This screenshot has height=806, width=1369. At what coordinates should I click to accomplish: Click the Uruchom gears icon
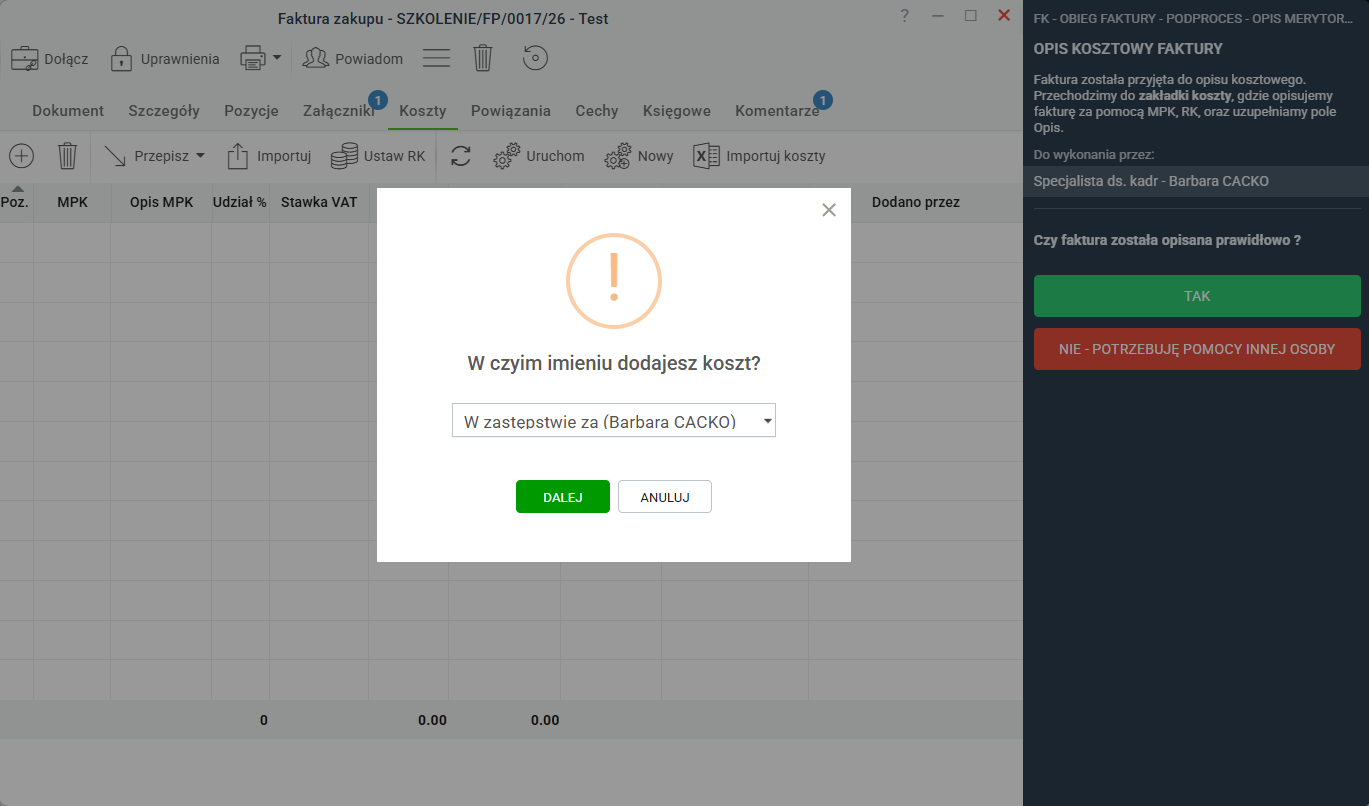[508, 156]
